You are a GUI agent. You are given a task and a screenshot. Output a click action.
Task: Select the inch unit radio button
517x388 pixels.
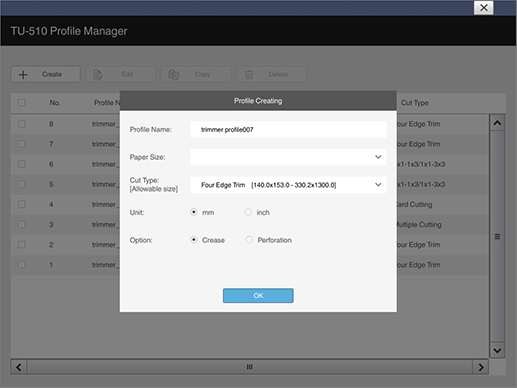(x=248, y=212)
